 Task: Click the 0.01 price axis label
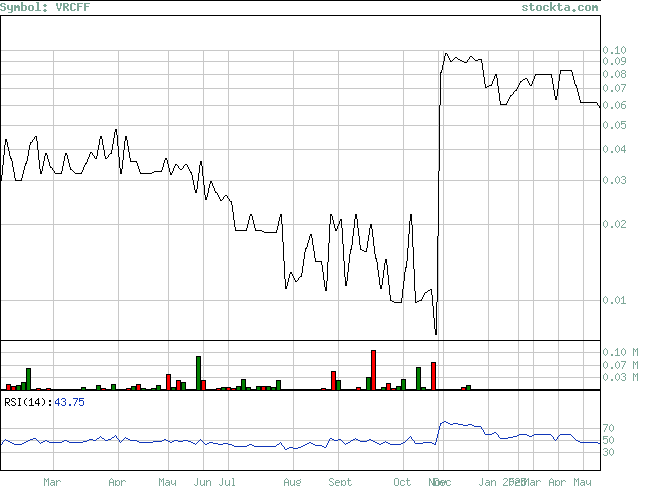[614, 300]
